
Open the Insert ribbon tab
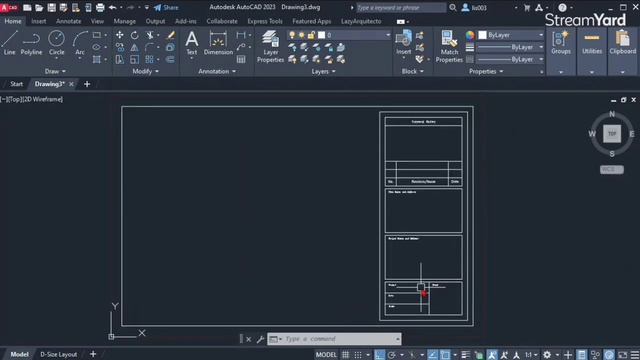[39, 21]
